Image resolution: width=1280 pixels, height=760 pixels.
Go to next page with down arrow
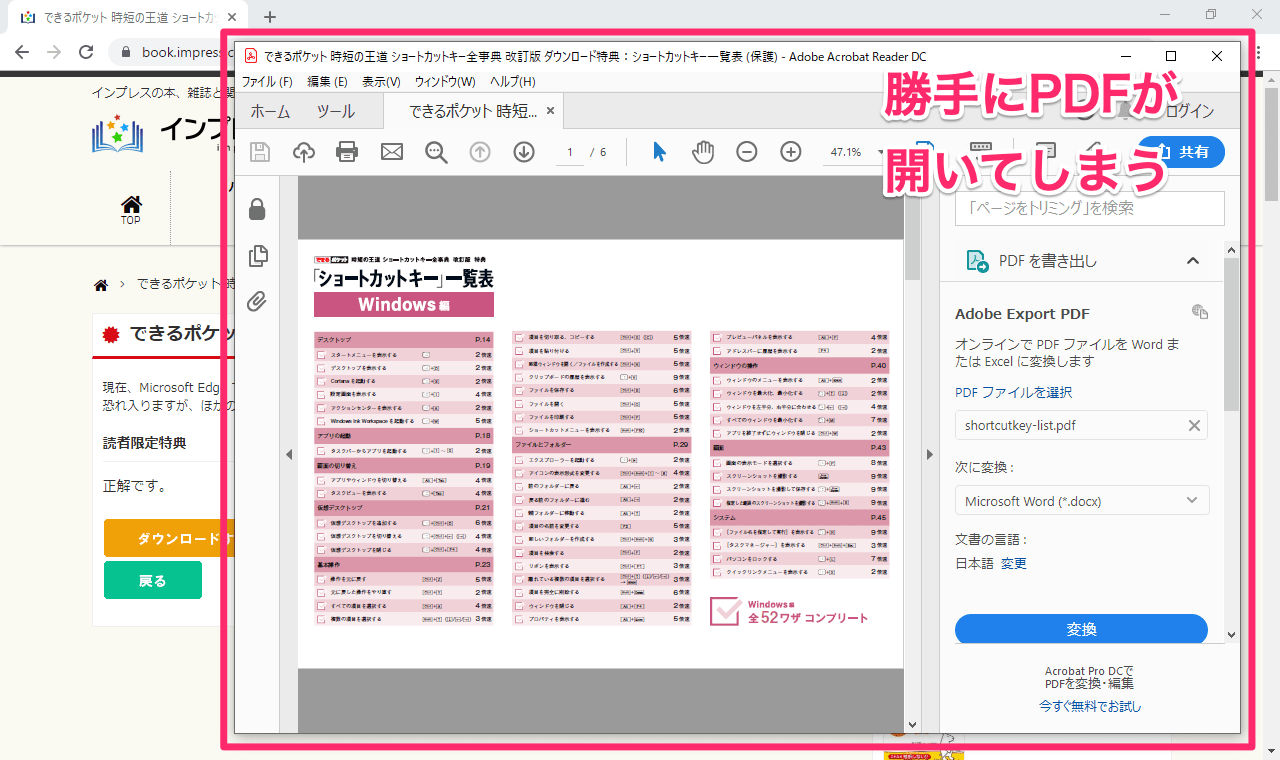tap(524, 152)
